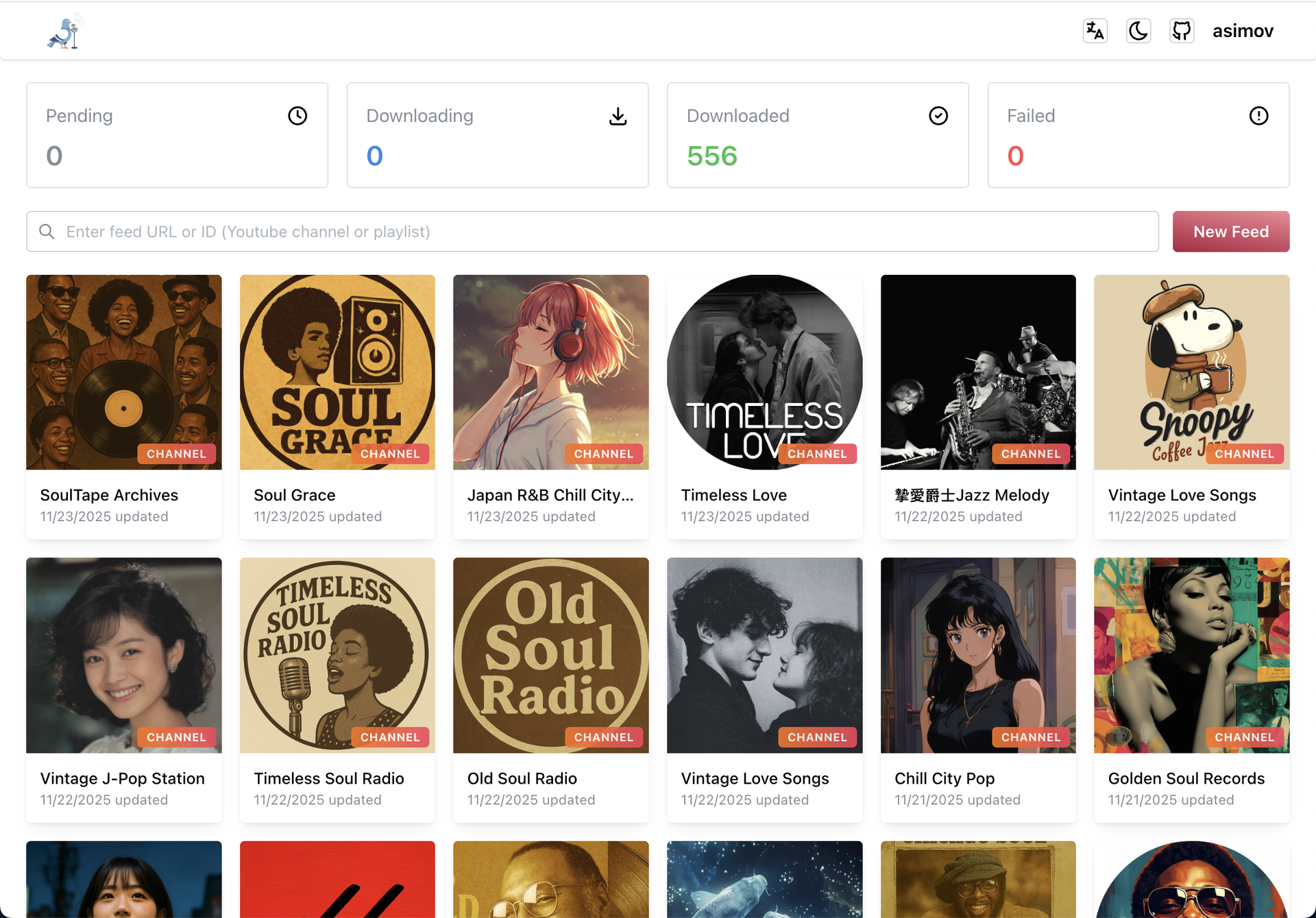The height and width of the screenshot is (918, 1316).
Task: Open the 摯愛爵士Jazz Melody cover image
Action: click(978, 372)
